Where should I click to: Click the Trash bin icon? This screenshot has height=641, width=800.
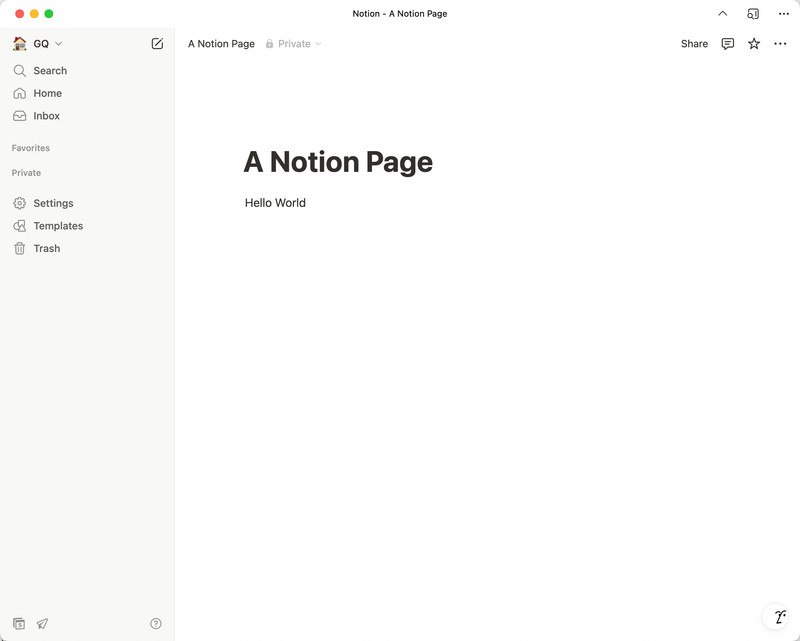[x=19, y=249]
